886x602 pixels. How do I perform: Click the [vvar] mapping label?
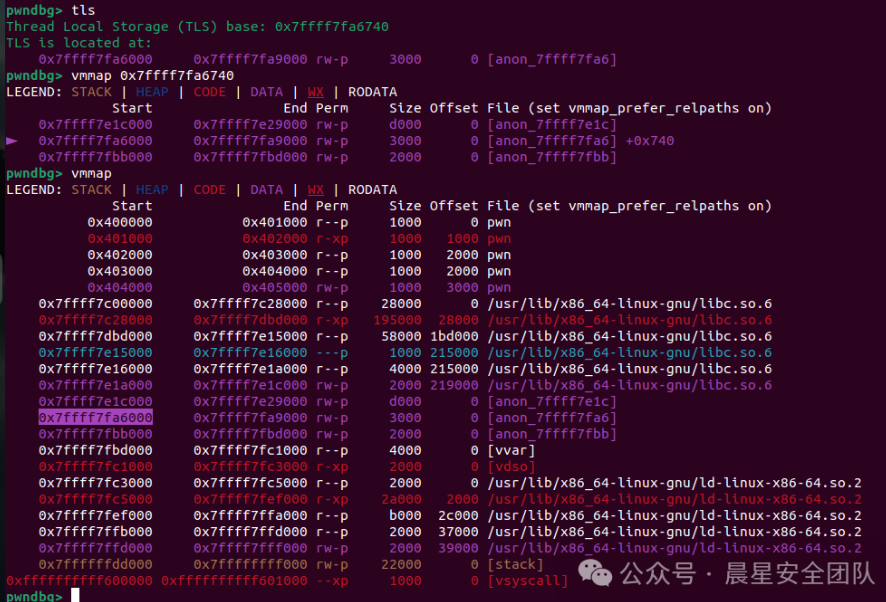point(511,450)
